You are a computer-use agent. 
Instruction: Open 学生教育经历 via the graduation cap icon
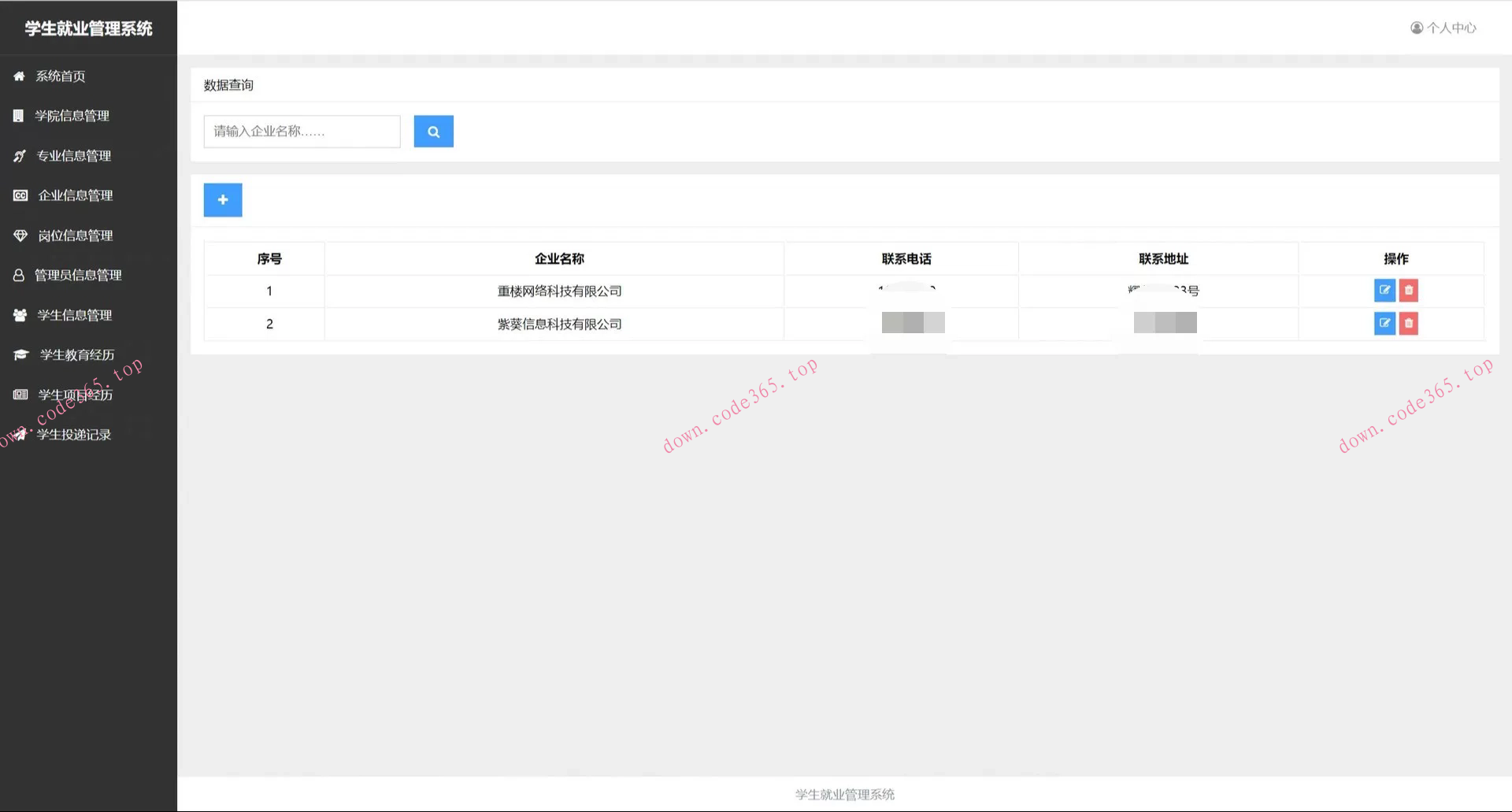[20, 354]
